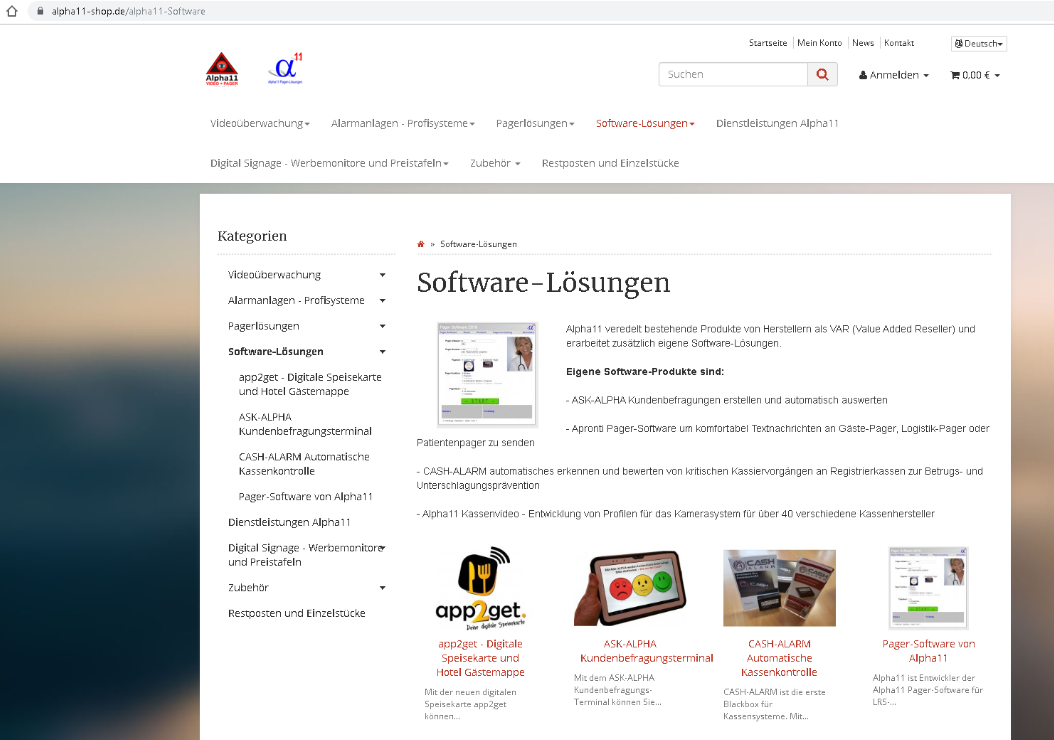
Task: Open the Videoüberwachung top menu
Action: click(260, 124)
